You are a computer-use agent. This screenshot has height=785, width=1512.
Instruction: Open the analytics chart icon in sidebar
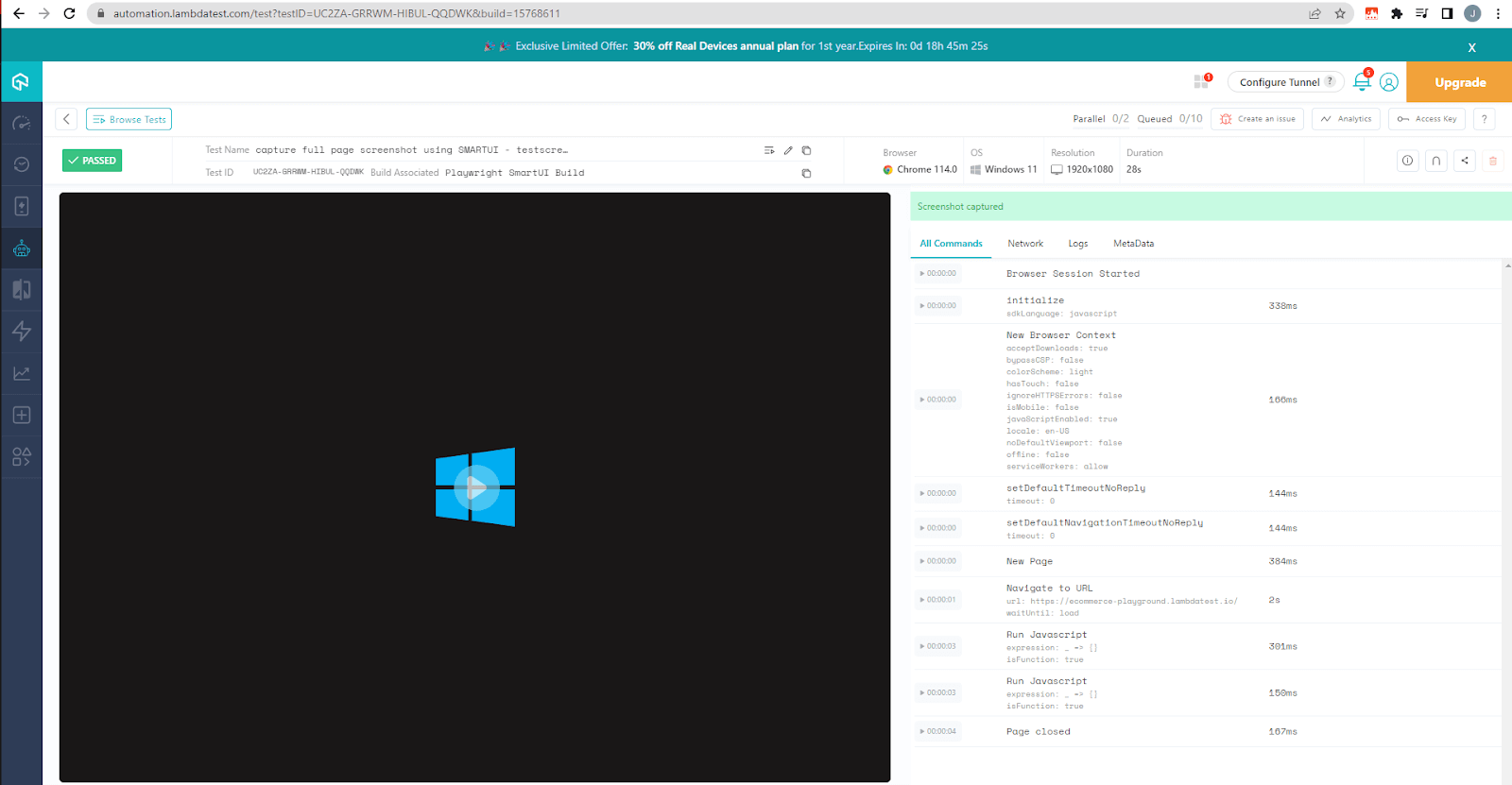(21, 373)
